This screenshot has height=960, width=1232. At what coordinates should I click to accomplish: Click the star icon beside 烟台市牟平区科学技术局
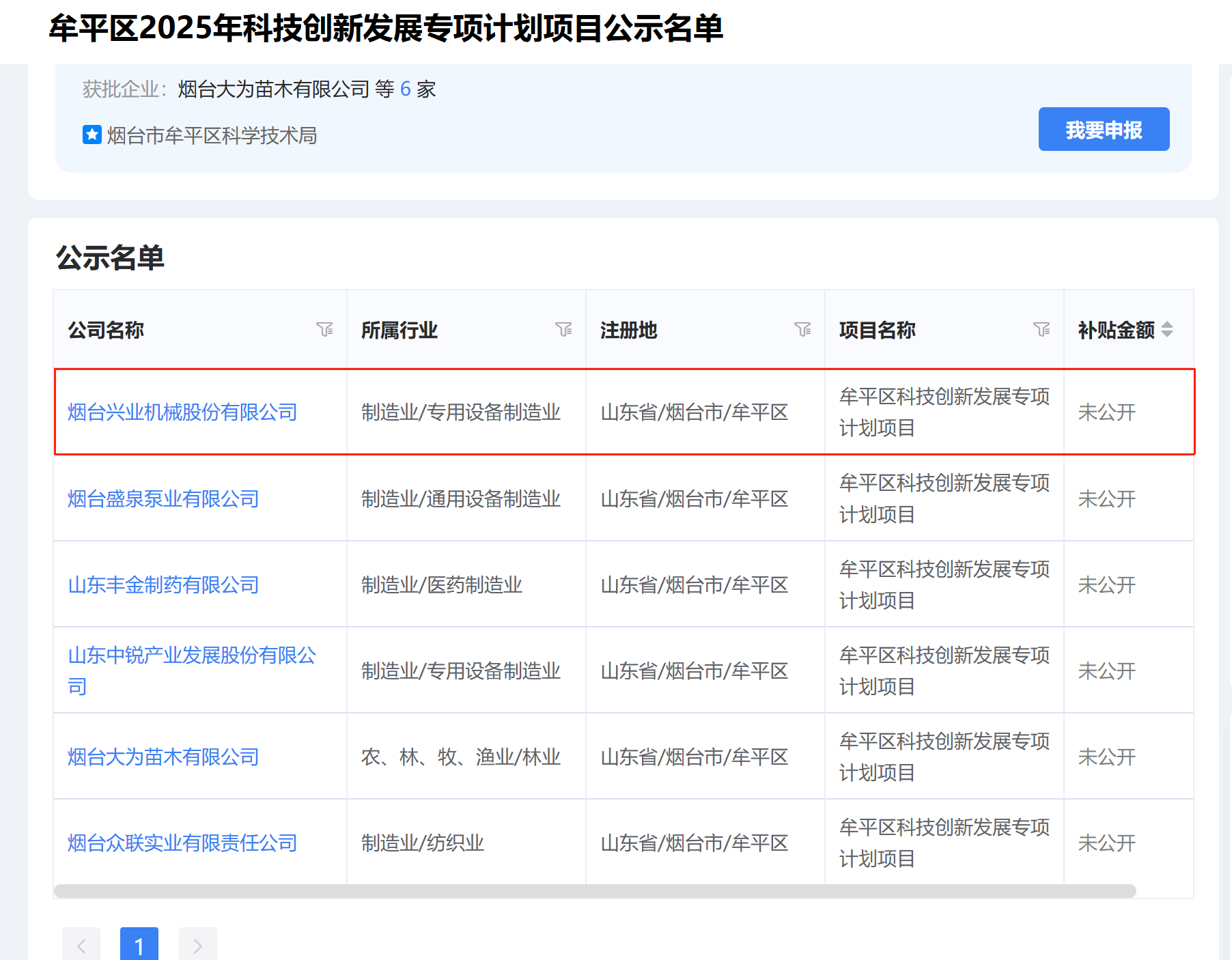point(92,135)
